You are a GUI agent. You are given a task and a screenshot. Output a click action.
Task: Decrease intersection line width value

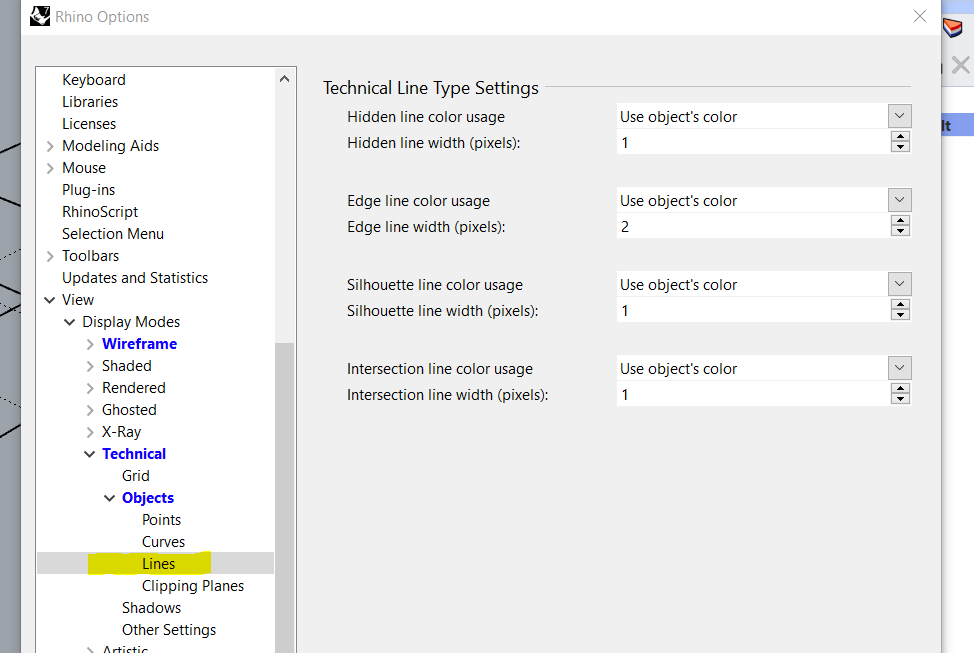point(901,400)
